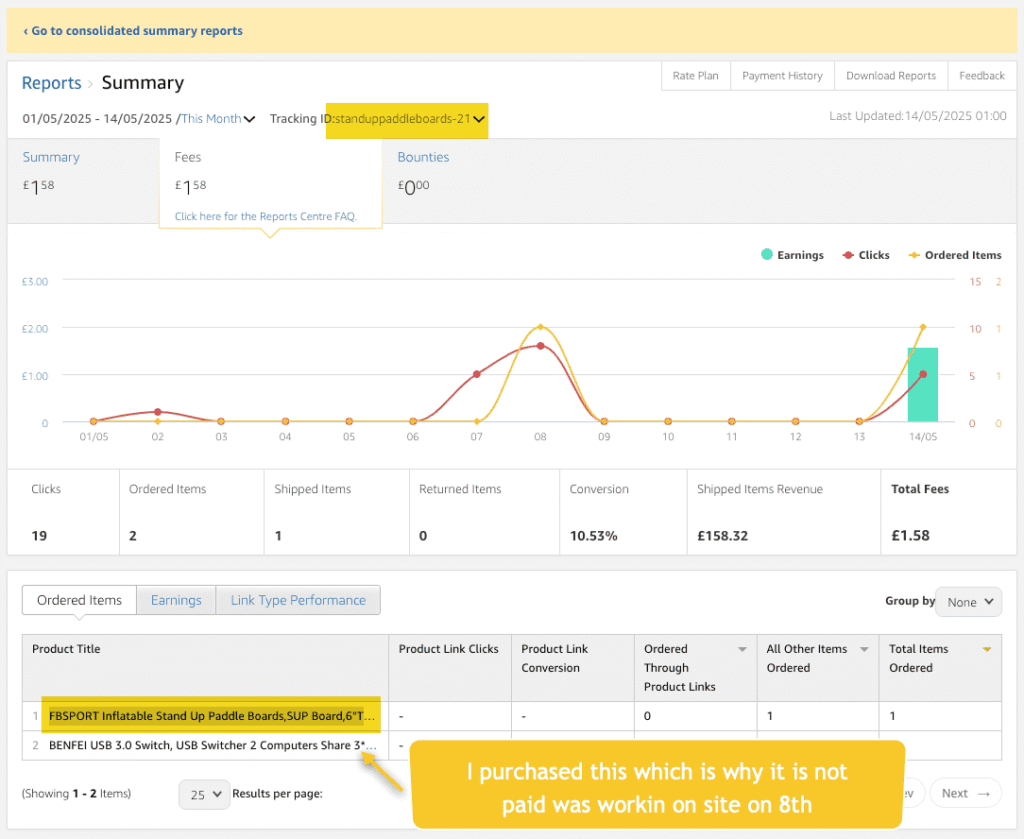Open the Rate Plan tab
This screenshot has width=1024, height=839.
click(695, 76)
